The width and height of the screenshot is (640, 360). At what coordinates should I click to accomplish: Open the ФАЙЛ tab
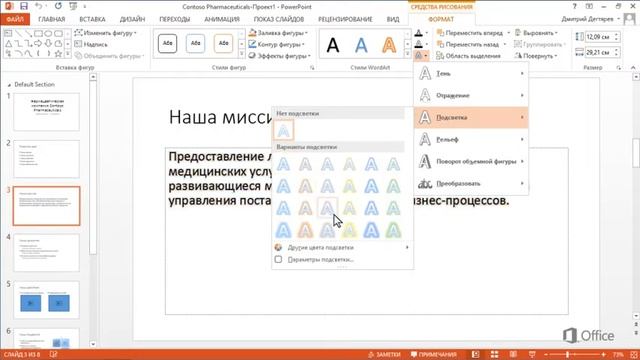click(x=15, y=19)
